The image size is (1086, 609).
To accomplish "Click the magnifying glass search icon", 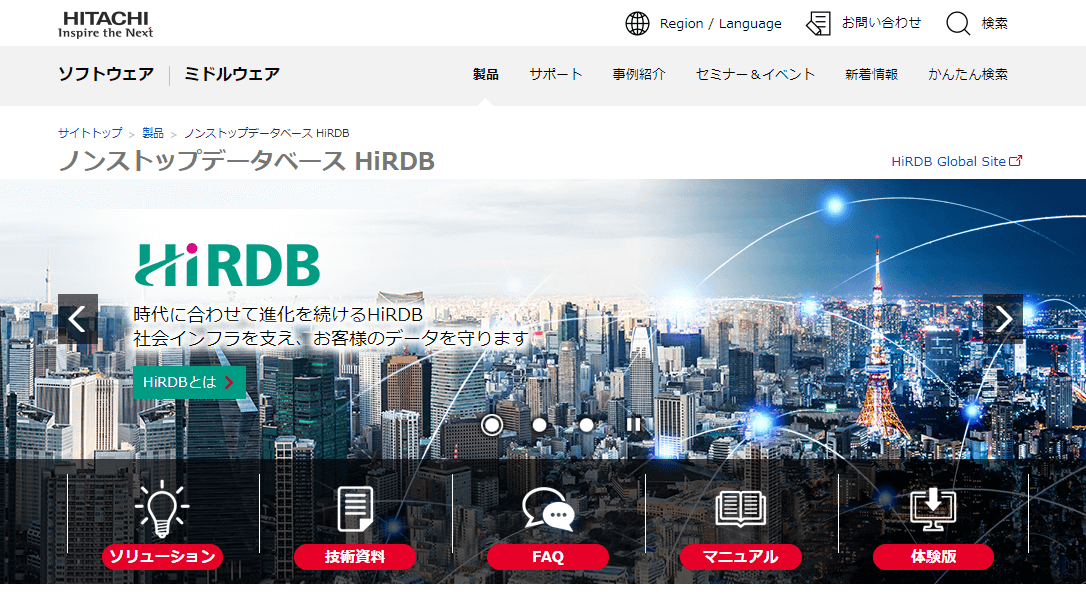I will (x=958, y=24).
